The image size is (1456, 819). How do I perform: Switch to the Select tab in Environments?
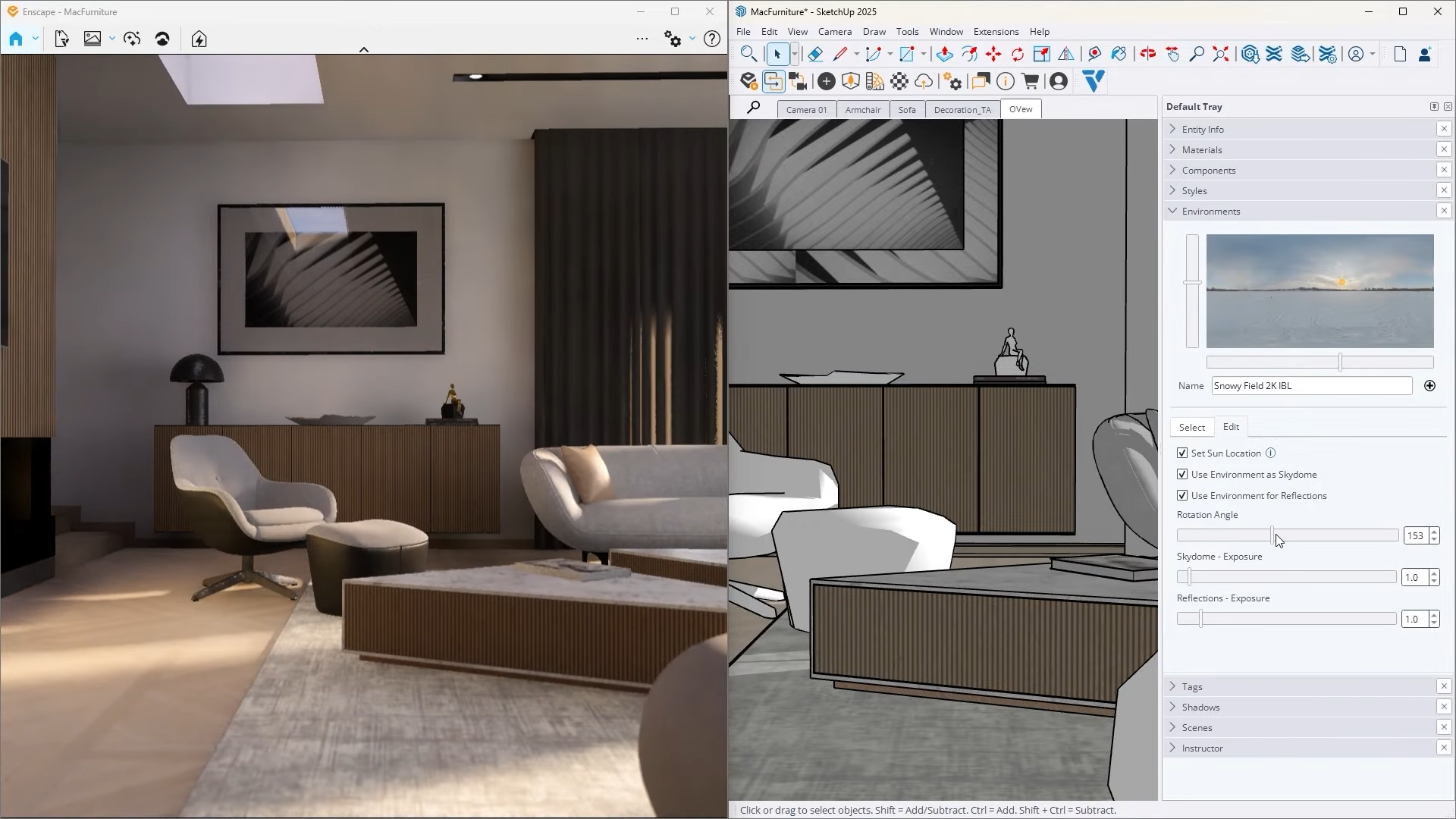1191,427
